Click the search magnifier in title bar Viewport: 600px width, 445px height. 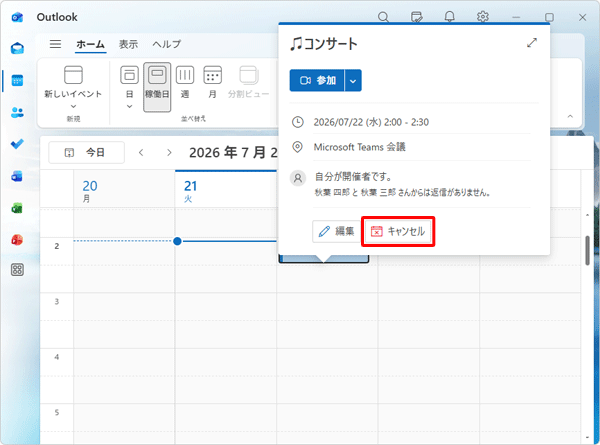(383, 17)
